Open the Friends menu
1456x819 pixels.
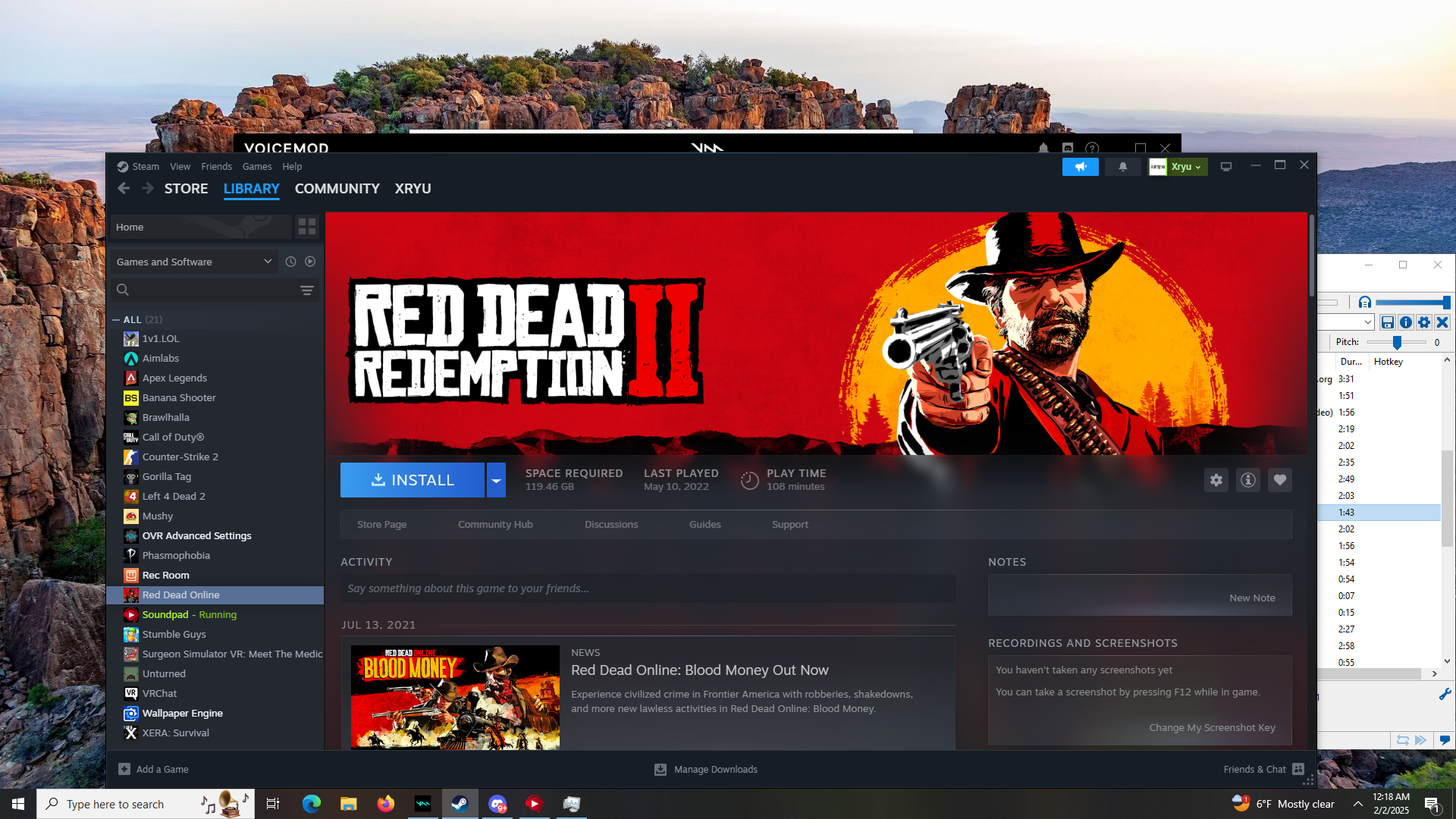216,167
